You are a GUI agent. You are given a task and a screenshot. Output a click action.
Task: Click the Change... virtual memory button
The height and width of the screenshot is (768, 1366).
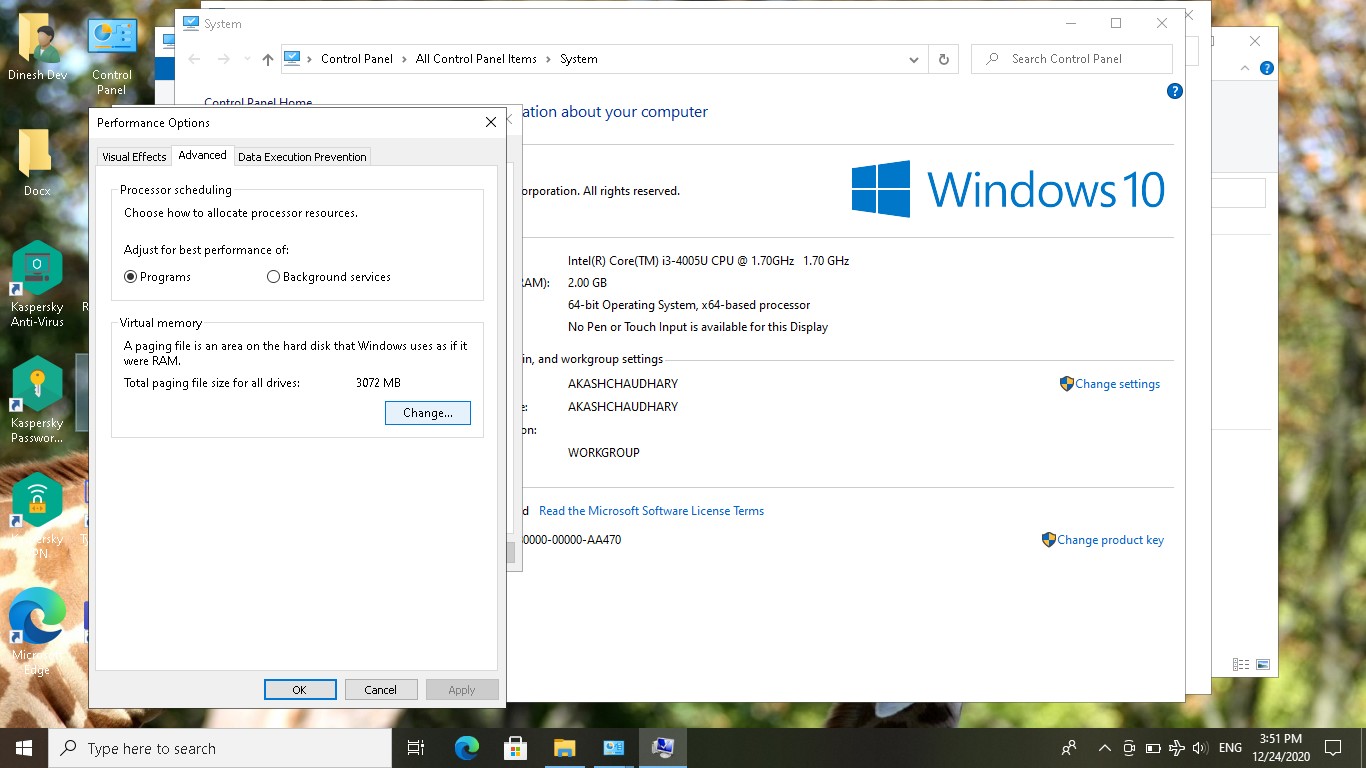coord(427,413)
